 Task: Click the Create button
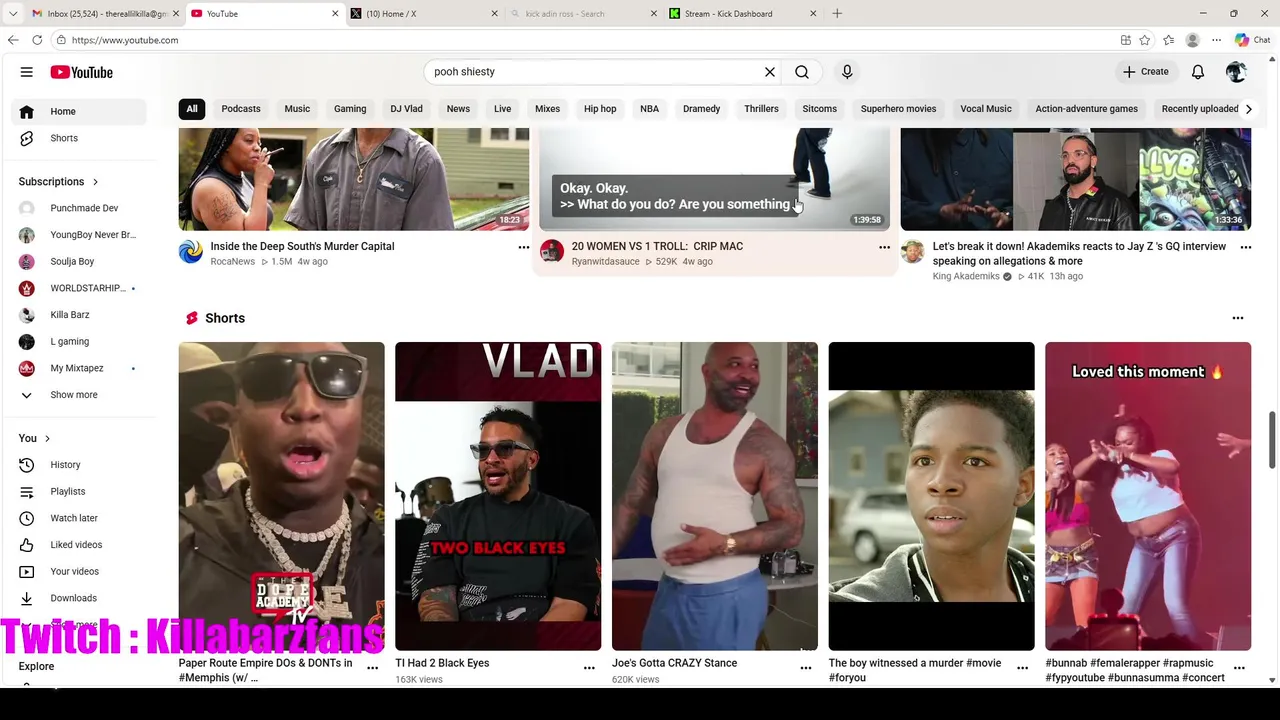(1146, 72)
